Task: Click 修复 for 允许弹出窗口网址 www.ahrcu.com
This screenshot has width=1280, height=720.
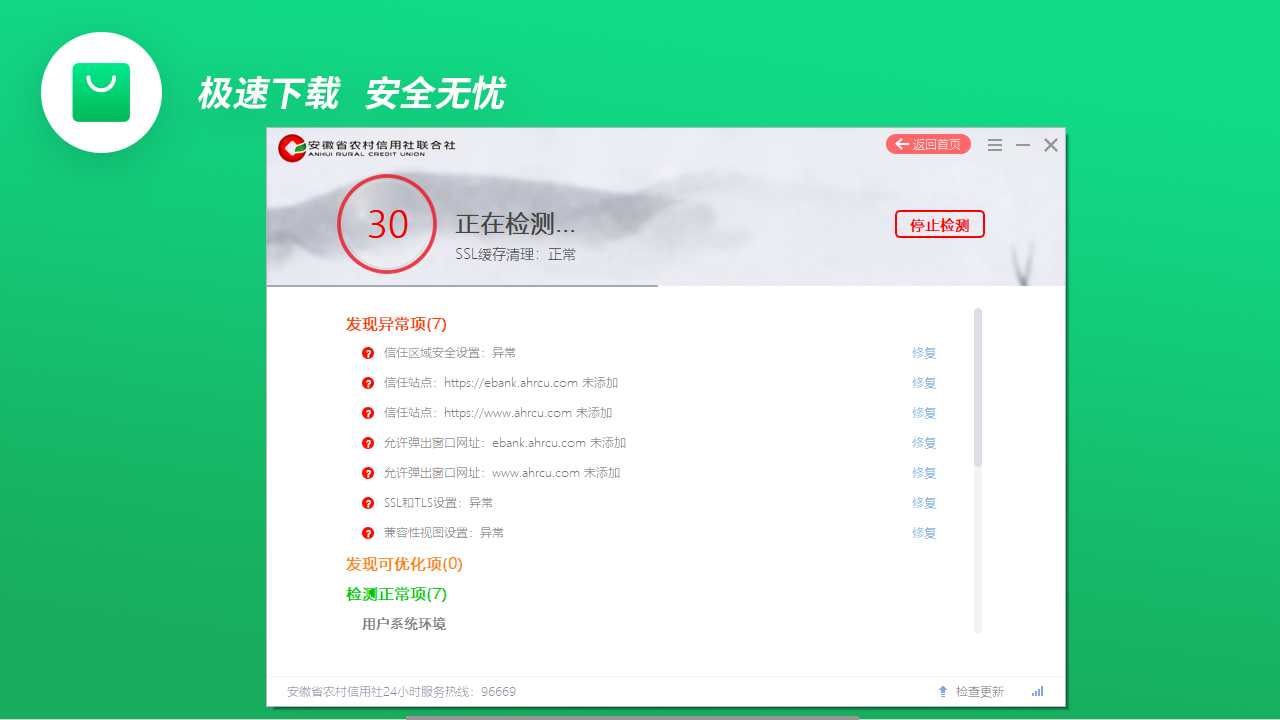Action: point(923,473)
